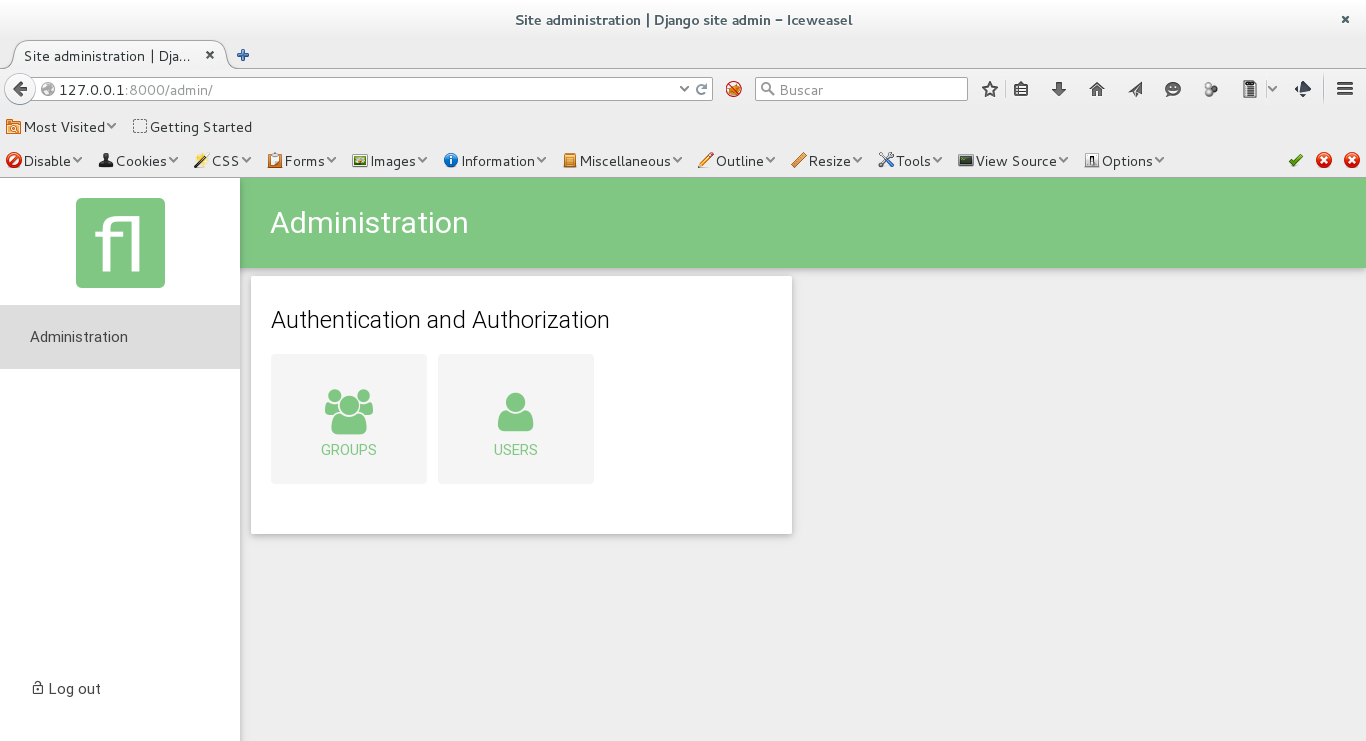Bookmark this page with the star icon
Viewport: 1366px width, 741px height.
point(989,89)
